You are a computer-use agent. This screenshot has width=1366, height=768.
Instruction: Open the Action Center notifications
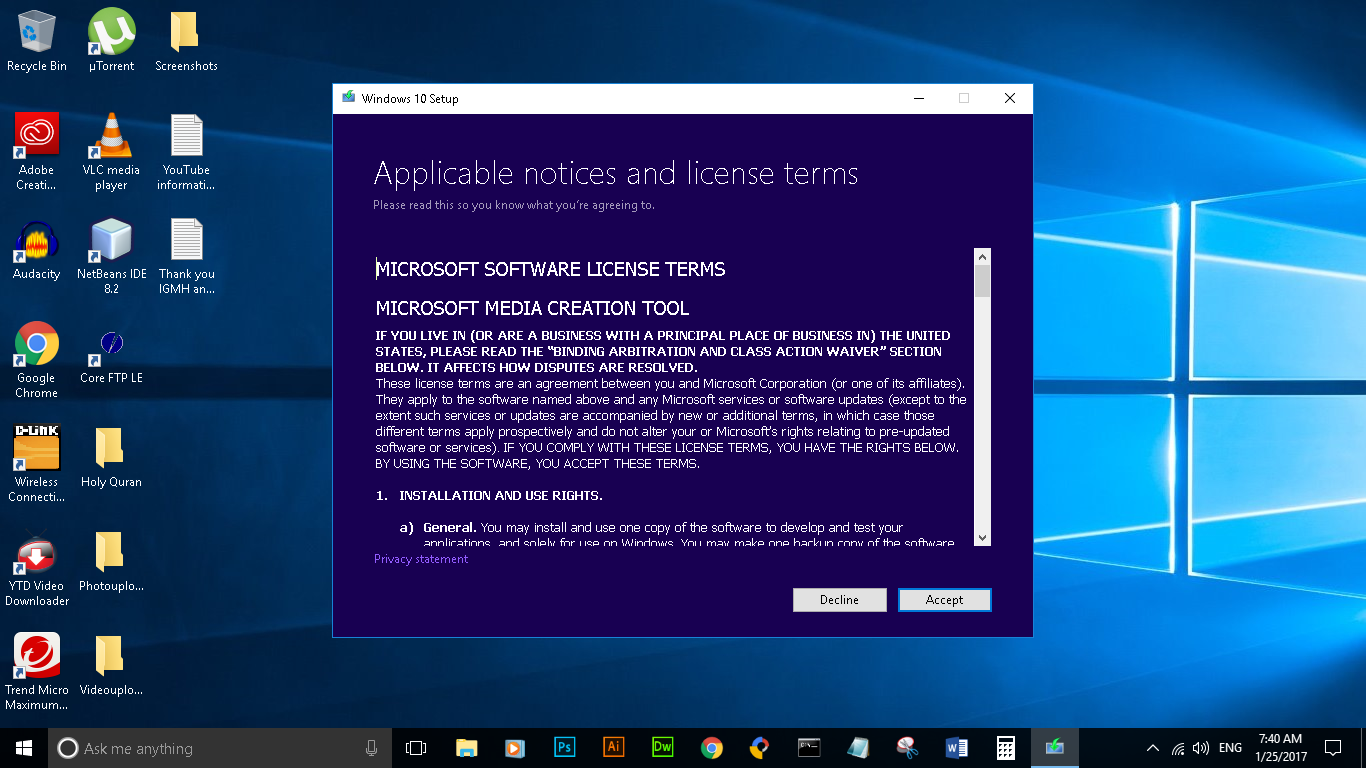click(x=1334, y=747)
